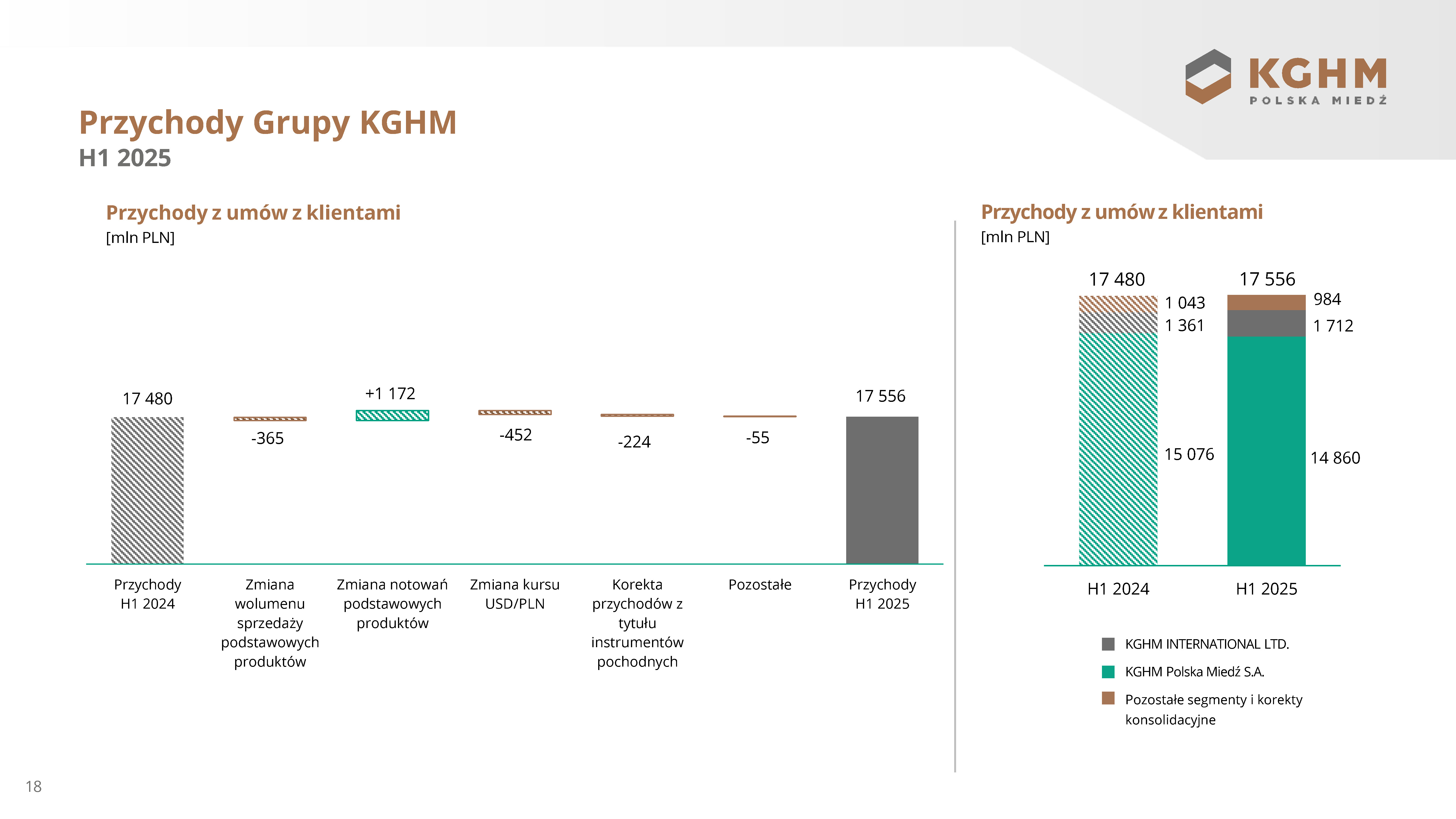Click the KGHM Polska Miedź logo
Screen dimensions: 1456x819
(x=1286, y=77)
